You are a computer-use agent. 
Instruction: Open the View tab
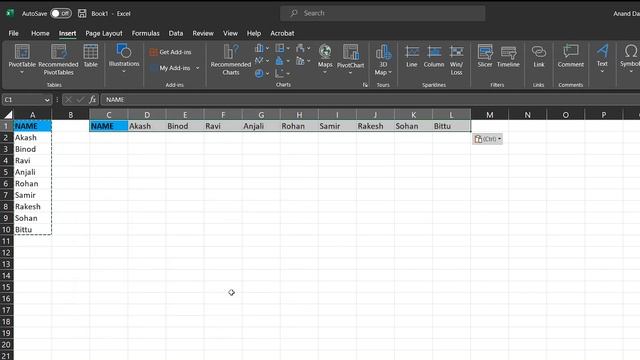230,33
